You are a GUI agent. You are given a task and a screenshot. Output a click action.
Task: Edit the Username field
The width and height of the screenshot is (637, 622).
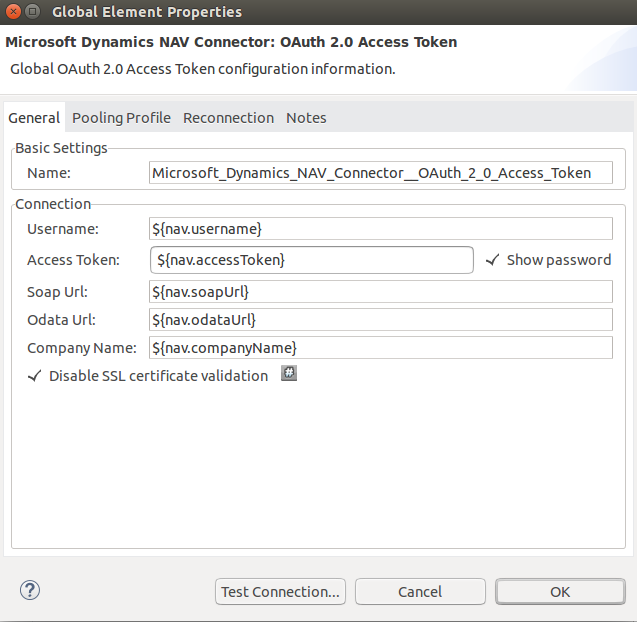381,229
